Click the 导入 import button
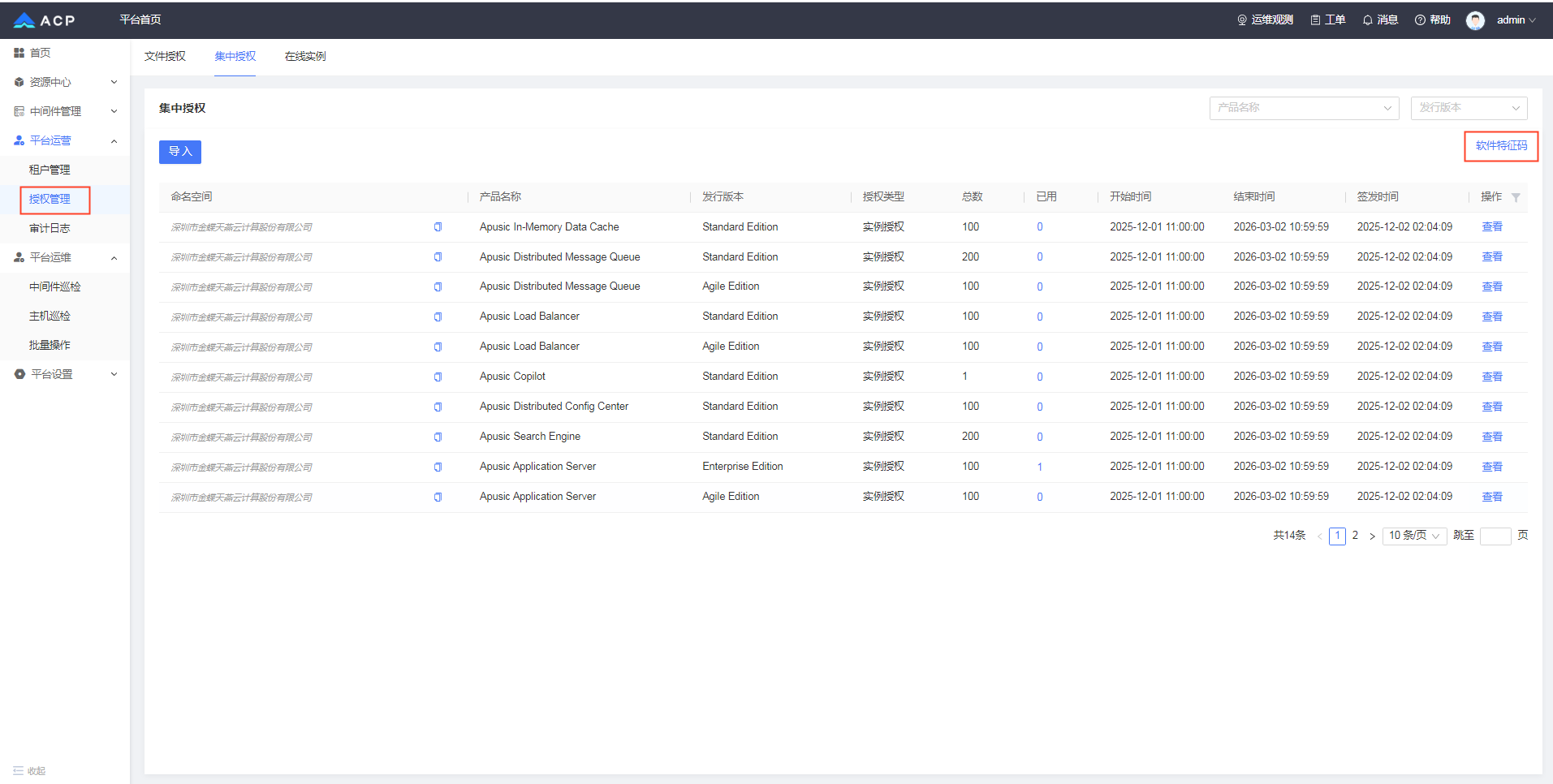Viewport: 1553px width, 784px height. [180, 152]
